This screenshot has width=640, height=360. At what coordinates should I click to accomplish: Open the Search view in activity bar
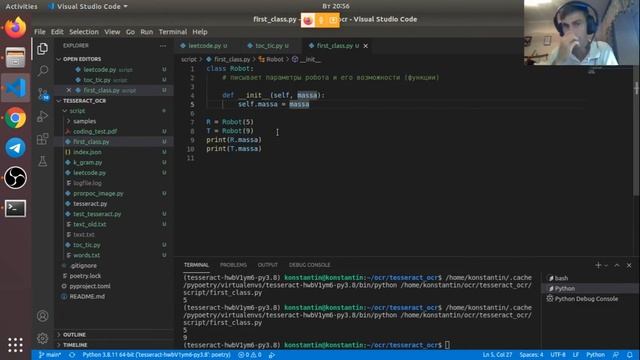point(42,71)
